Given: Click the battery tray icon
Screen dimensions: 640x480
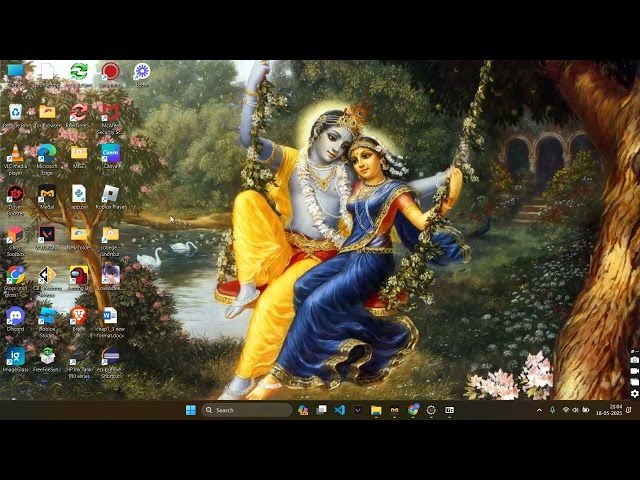Looking at the screenshot, I should [x=586, y=410].
